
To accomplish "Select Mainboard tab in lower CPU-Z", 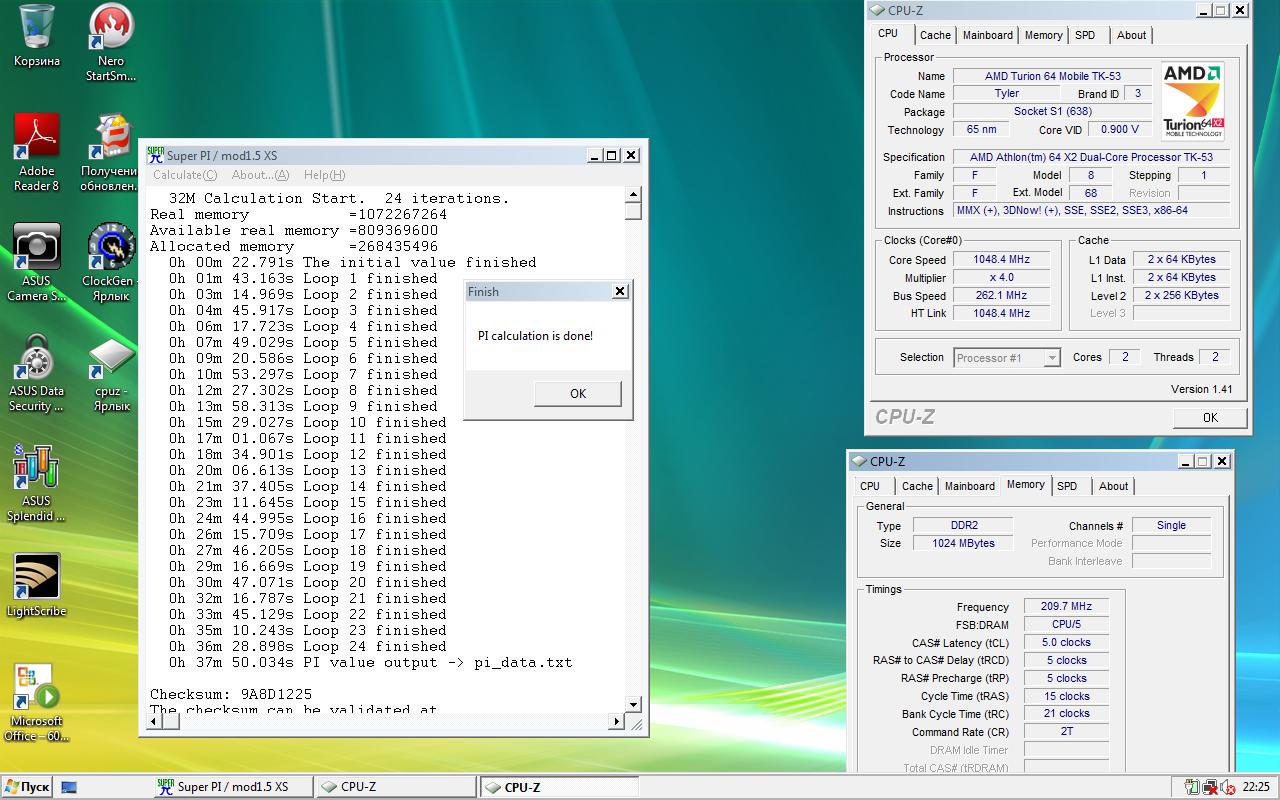I will click(970, 486).
